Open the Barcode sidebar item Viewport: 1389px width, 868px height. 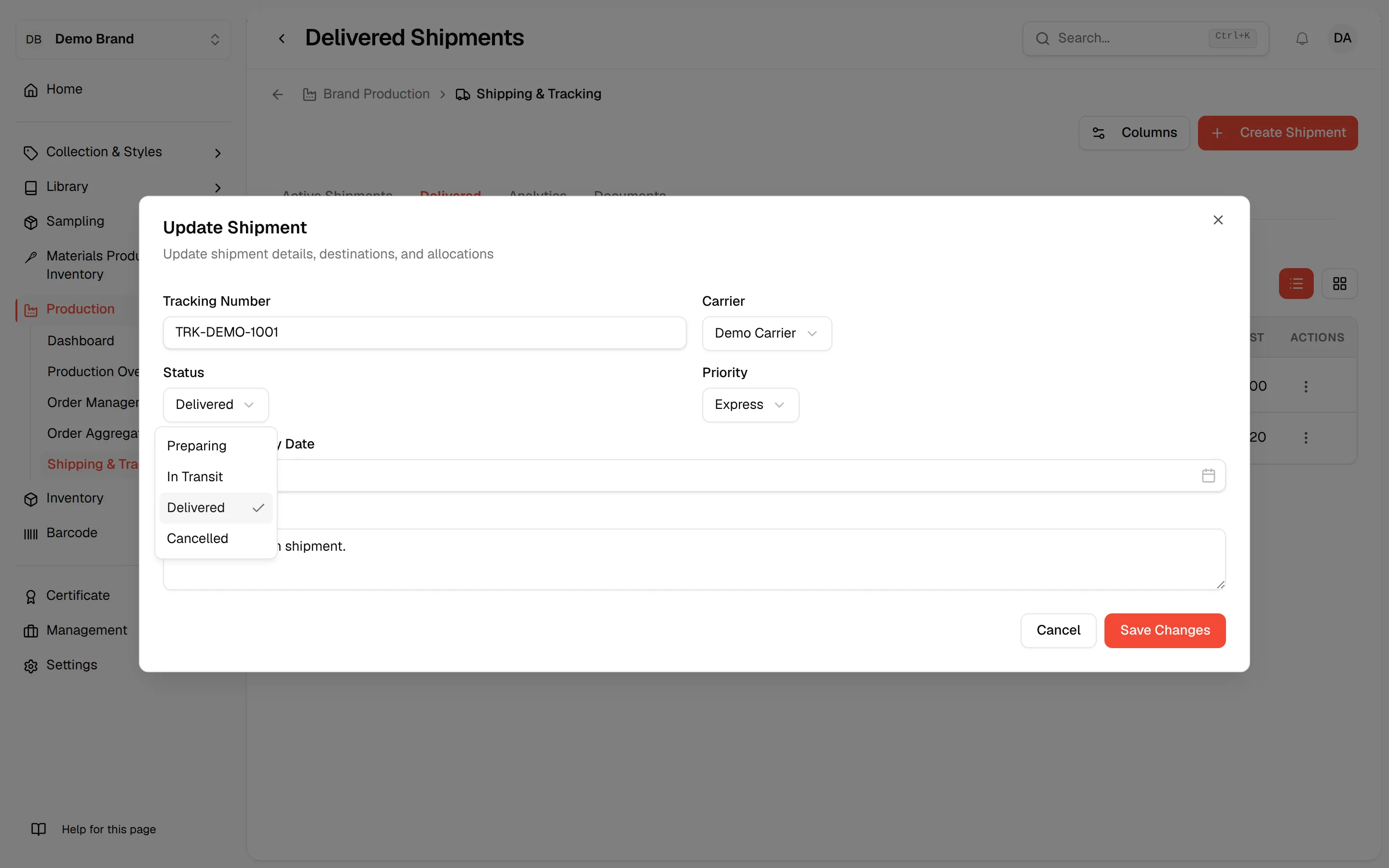60,533
